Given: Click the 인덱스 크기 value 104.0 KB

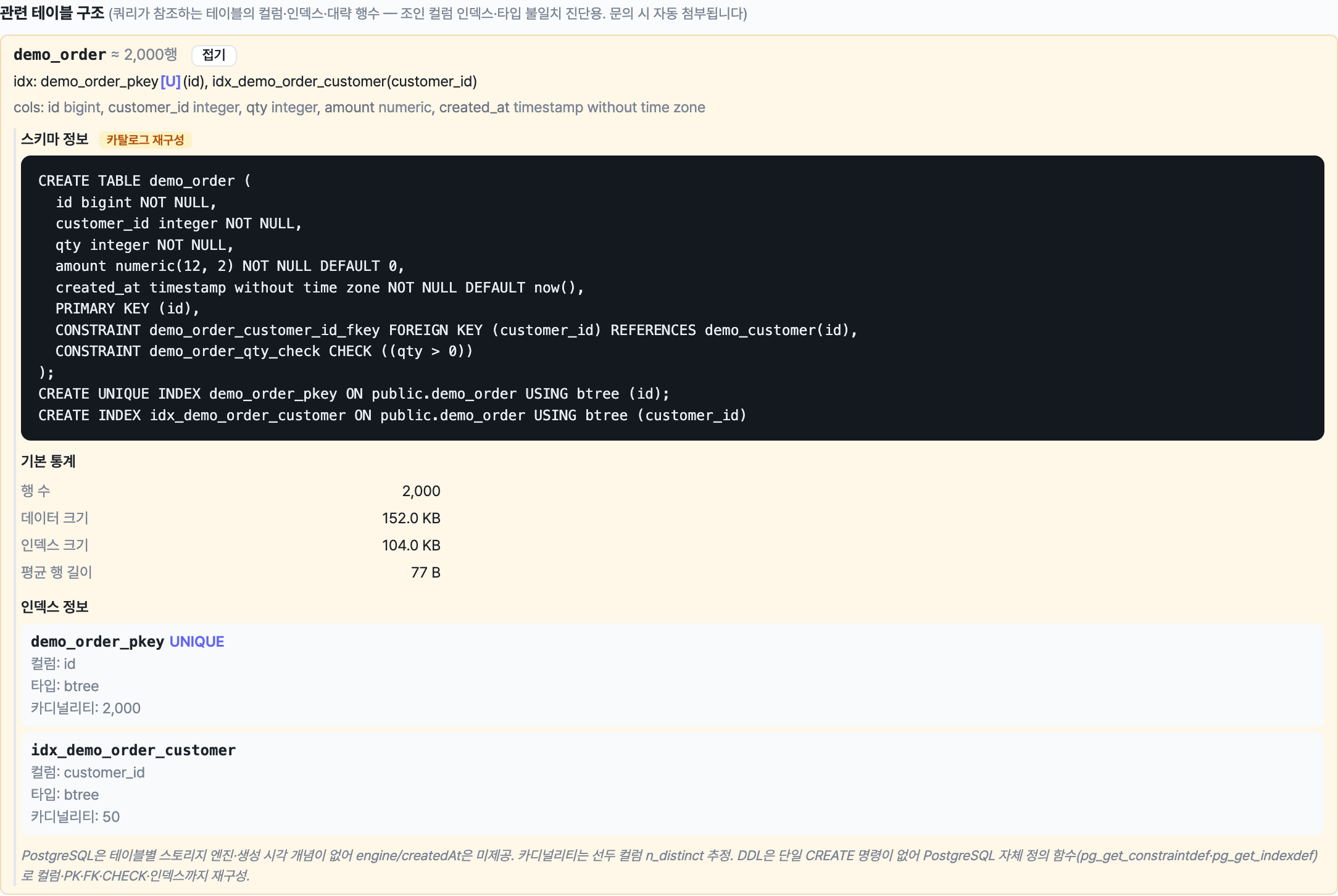Looking at the screenshot, I should pos(411,545).
